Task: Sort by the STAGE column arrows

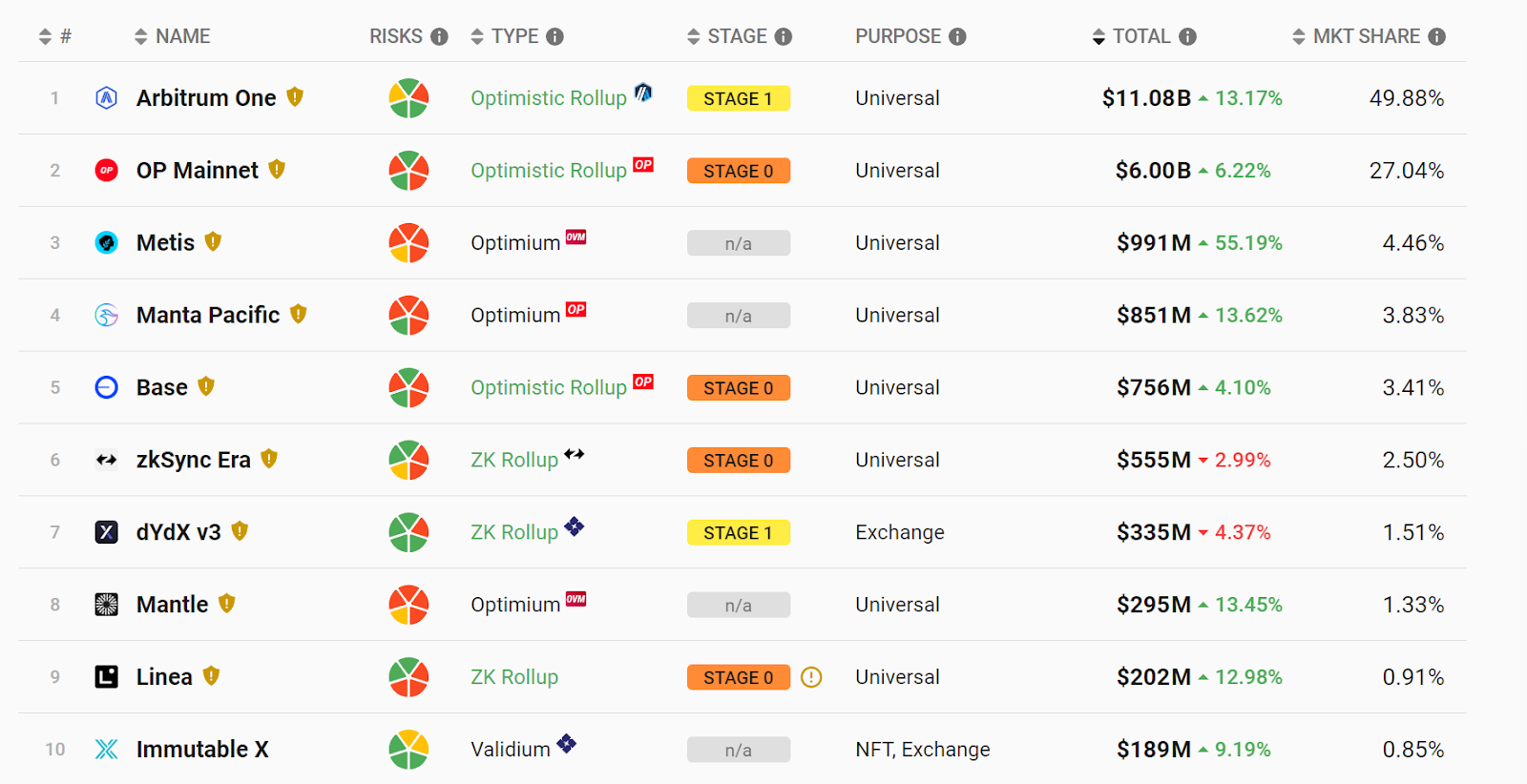Action: coord(694,37)
